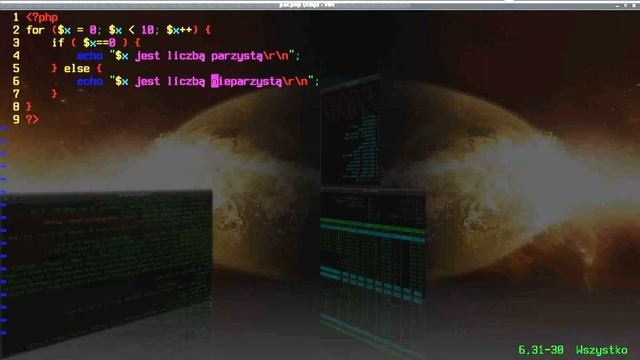Click the 'if' keyword on line 3
Image resolution: width=640 pixels, height=360 pixels.
point(58,43)
